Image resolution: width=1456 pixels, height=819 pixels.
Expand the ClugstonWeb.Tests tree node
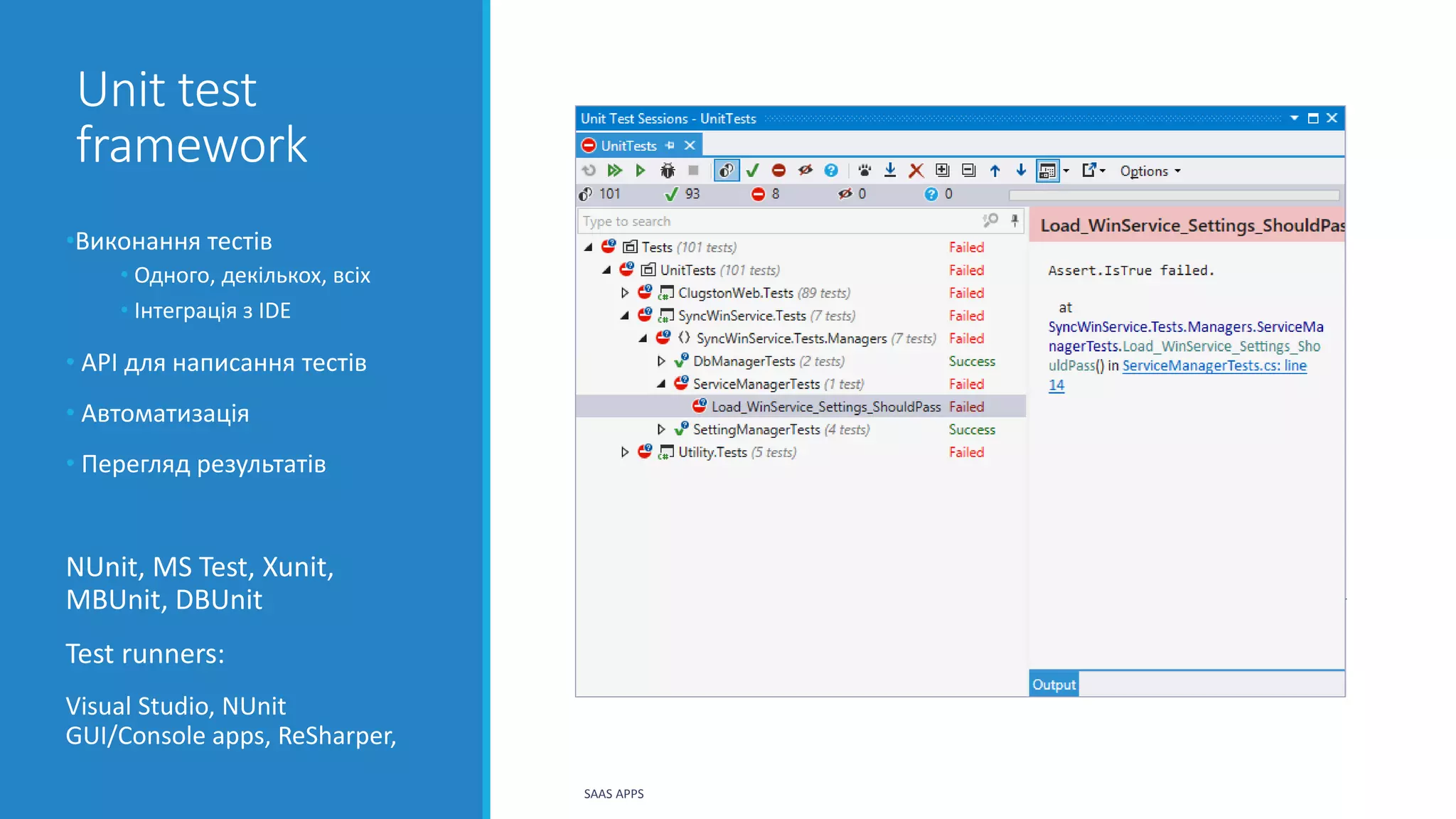click(x=625, y=293)
